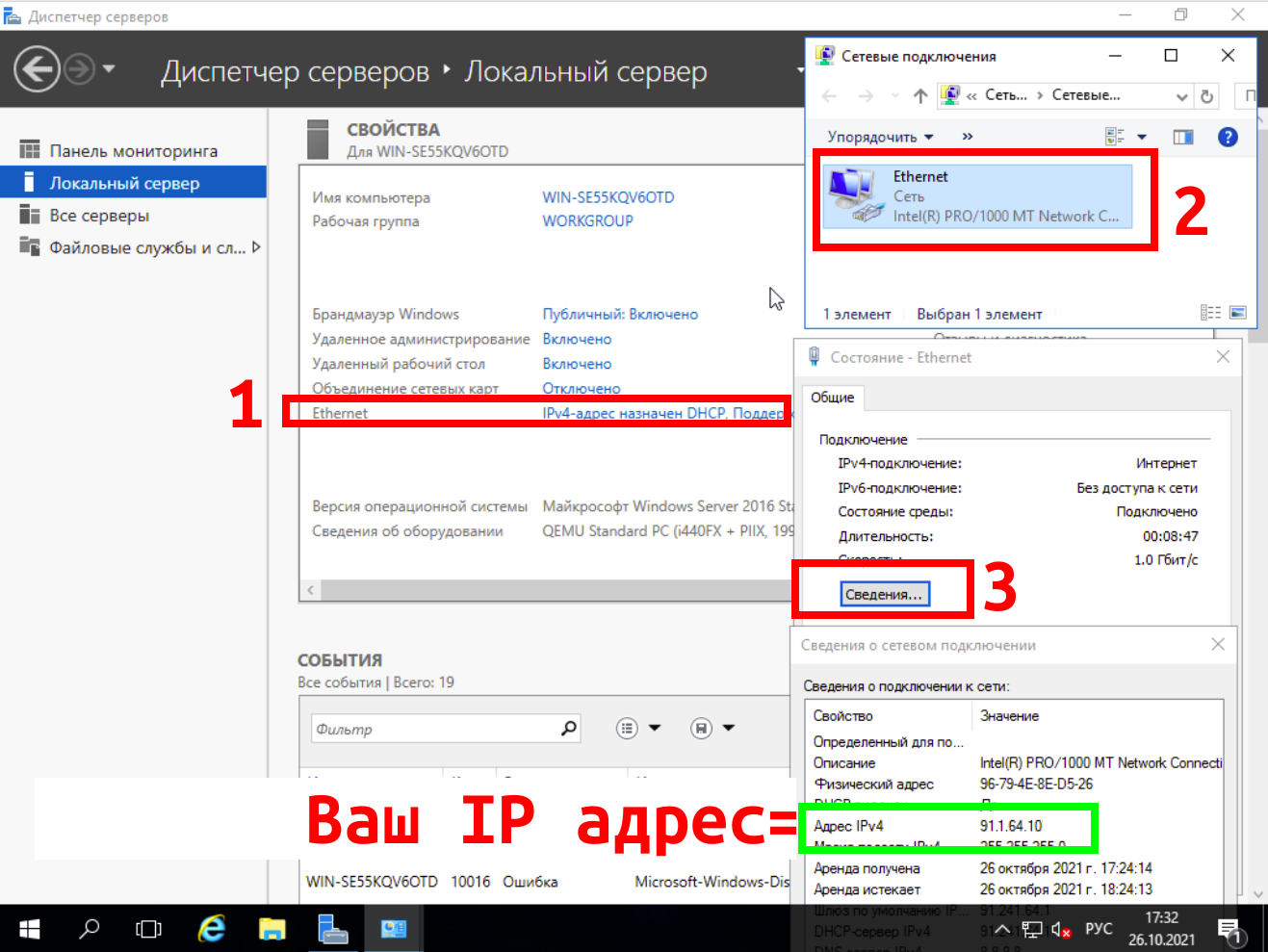Select the Ethernet network adapter
This screenshot has width=1268, height=952.
977,196
